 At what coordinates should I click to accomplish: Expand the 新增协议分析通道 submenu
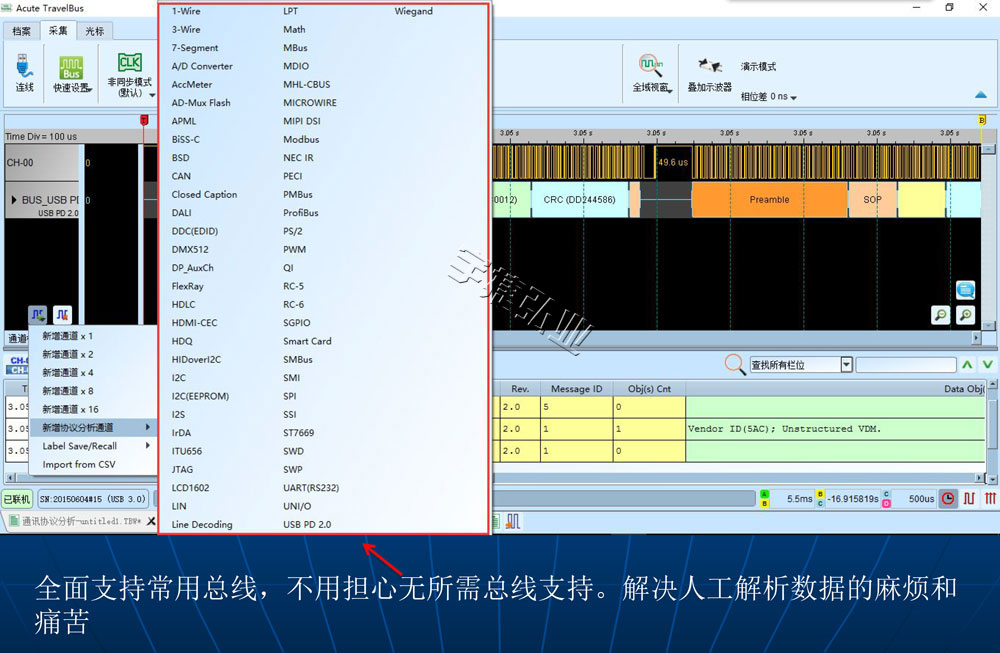(x=94, y=427)
